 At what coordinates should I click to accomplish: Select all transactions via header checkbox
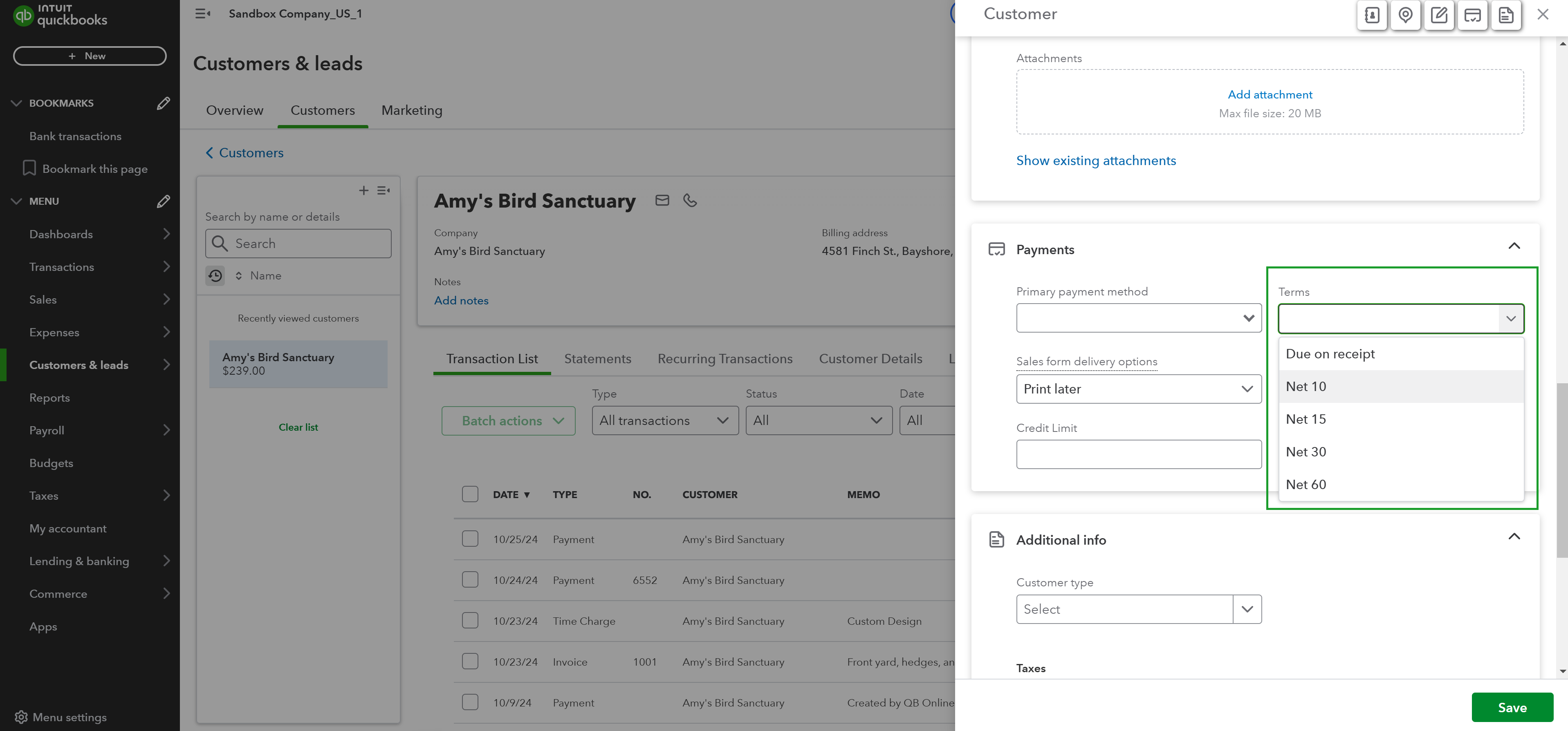tap(470, 494)
